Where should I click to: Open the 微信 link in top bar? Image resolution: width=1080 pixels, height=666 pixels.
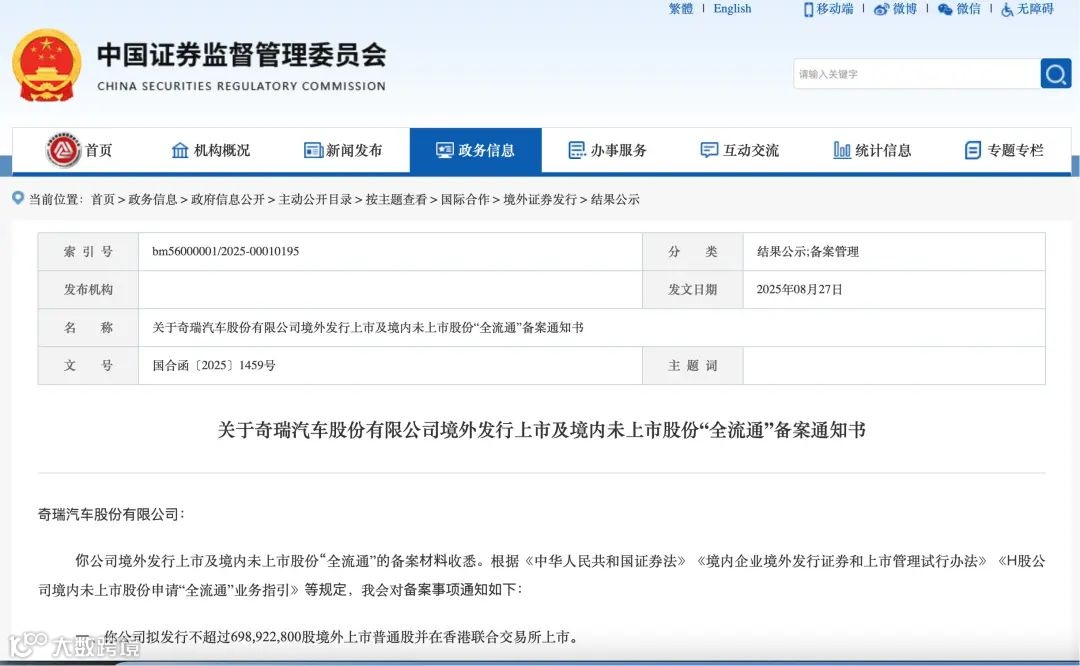click(x=968, y=9)
